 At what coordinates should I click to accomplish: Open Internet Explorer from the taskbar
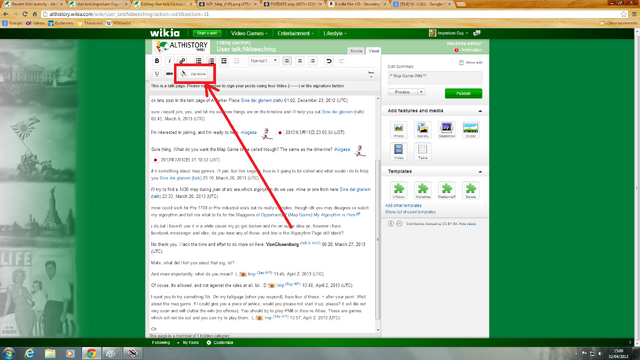(29, 353)
